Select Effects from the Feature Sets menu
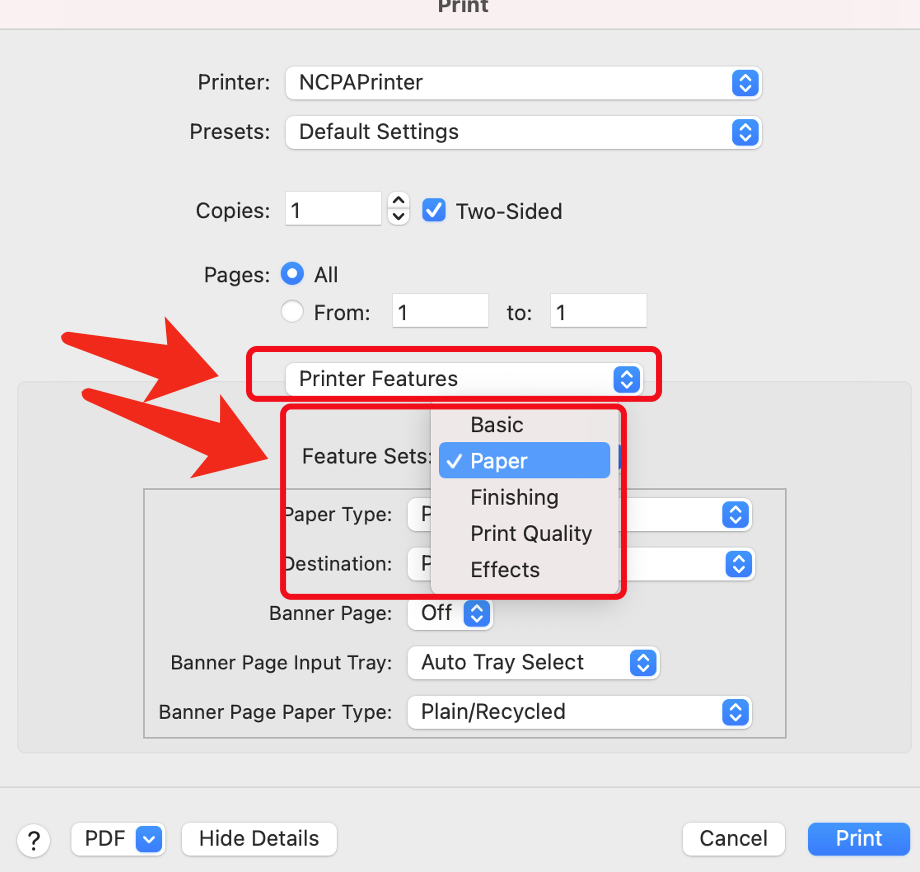This screenshot has width=920, height=872. (x=505, y=570)
